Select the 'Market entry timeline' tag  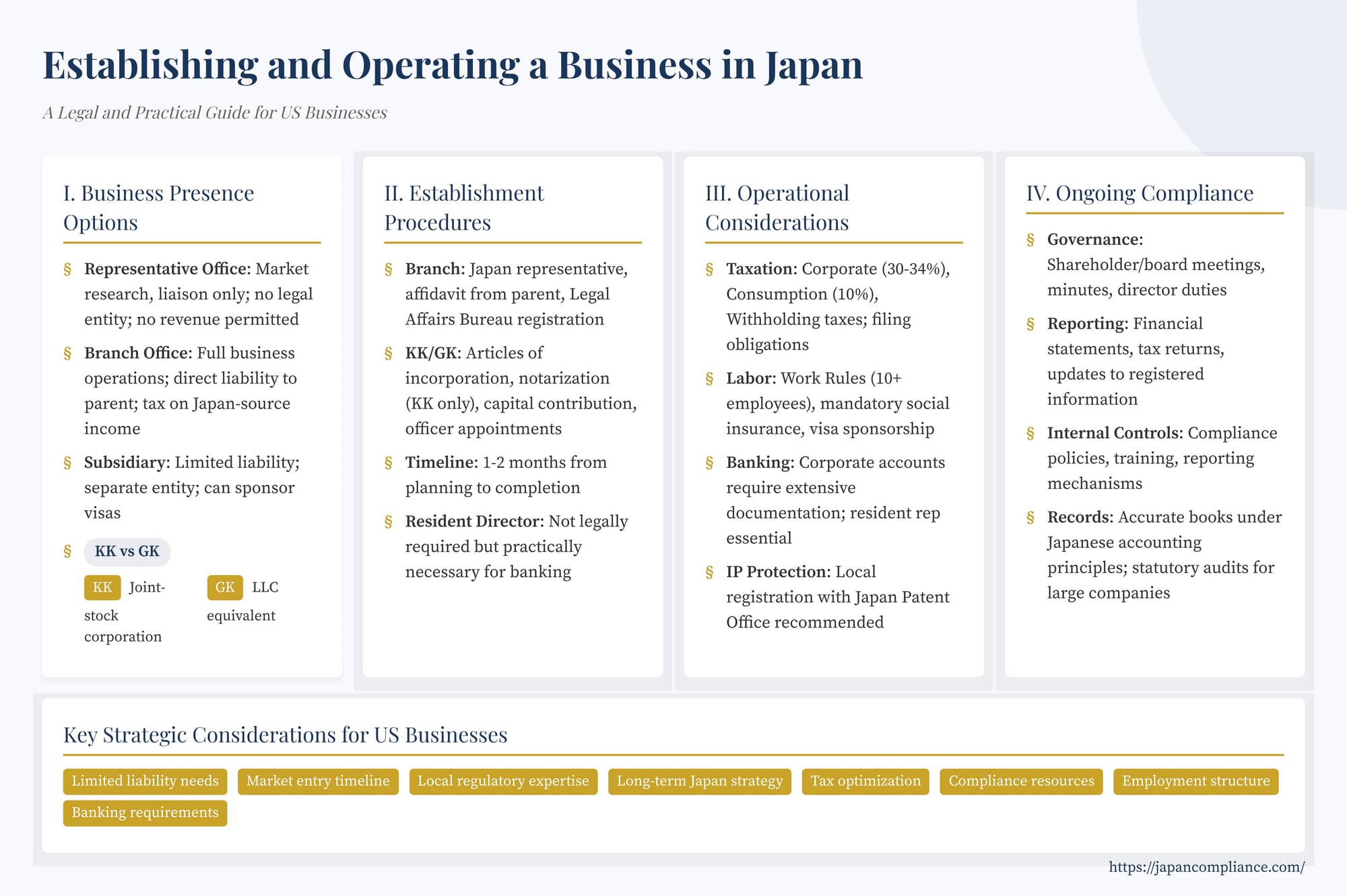click(x=318, y=782)
